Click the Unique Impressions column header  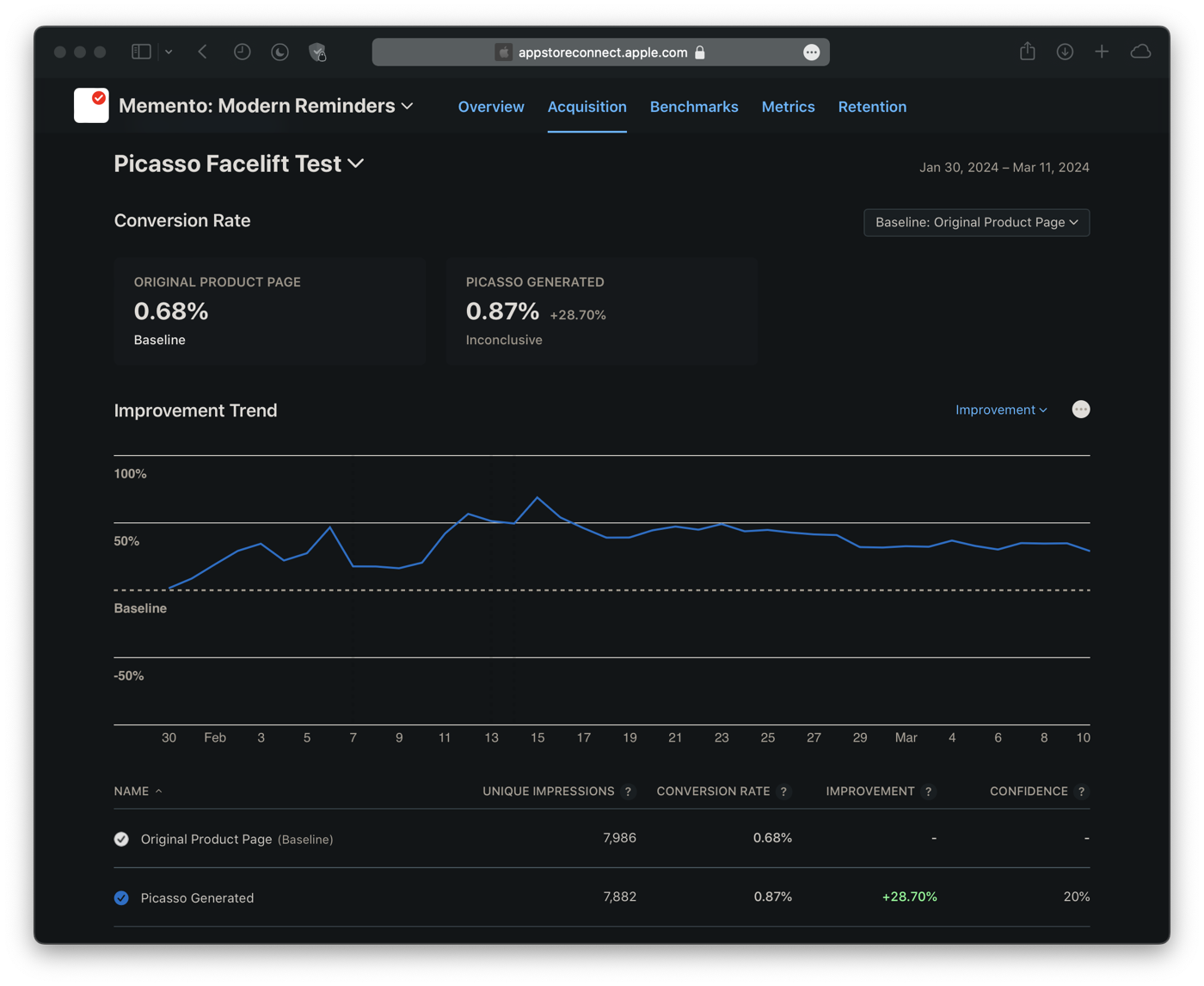point(549,792)
